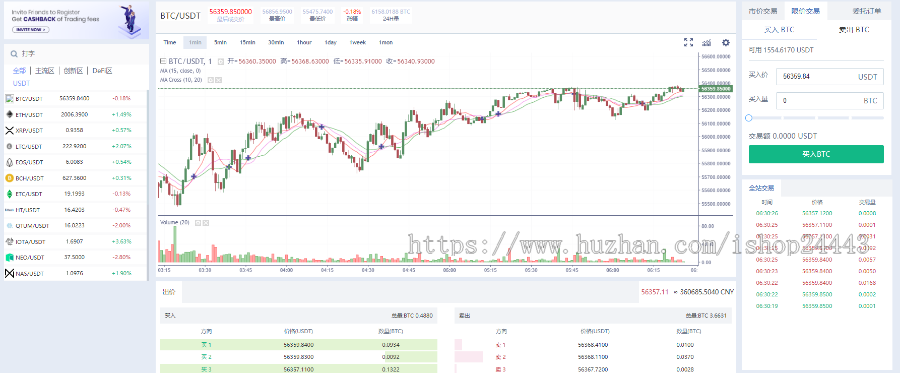Select the 1day timeframe

[330, 42]
